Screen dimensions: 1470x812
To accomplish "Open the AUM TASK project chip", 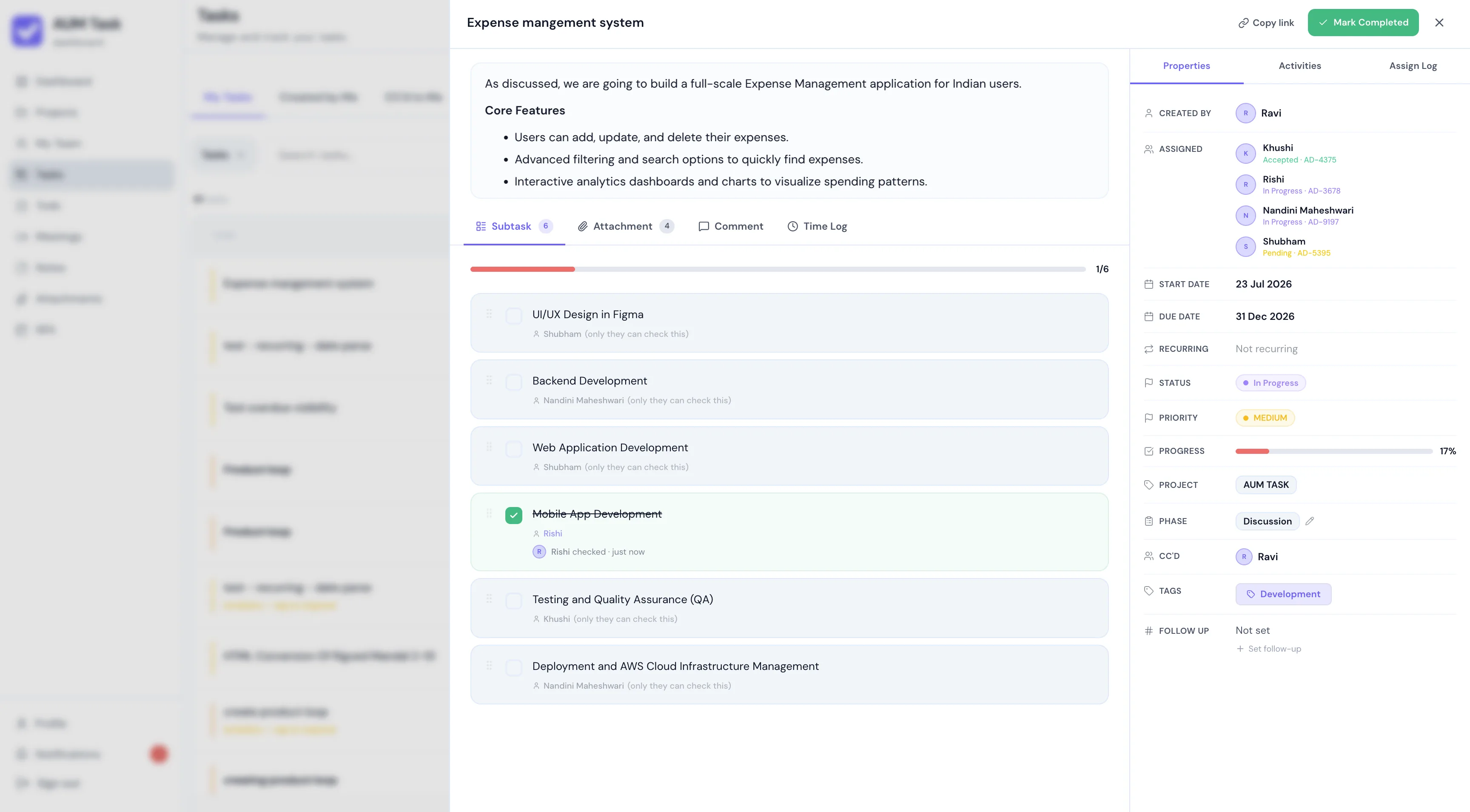I will [1266, 484].
